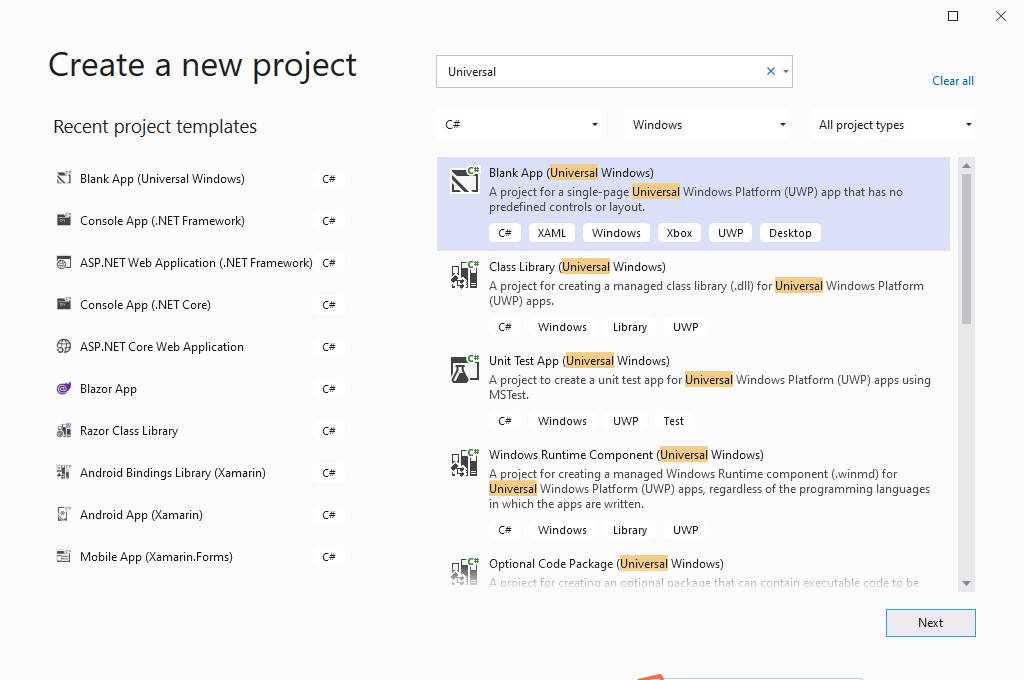
Task: Click into the Universal search box
Action: [600, 72]
